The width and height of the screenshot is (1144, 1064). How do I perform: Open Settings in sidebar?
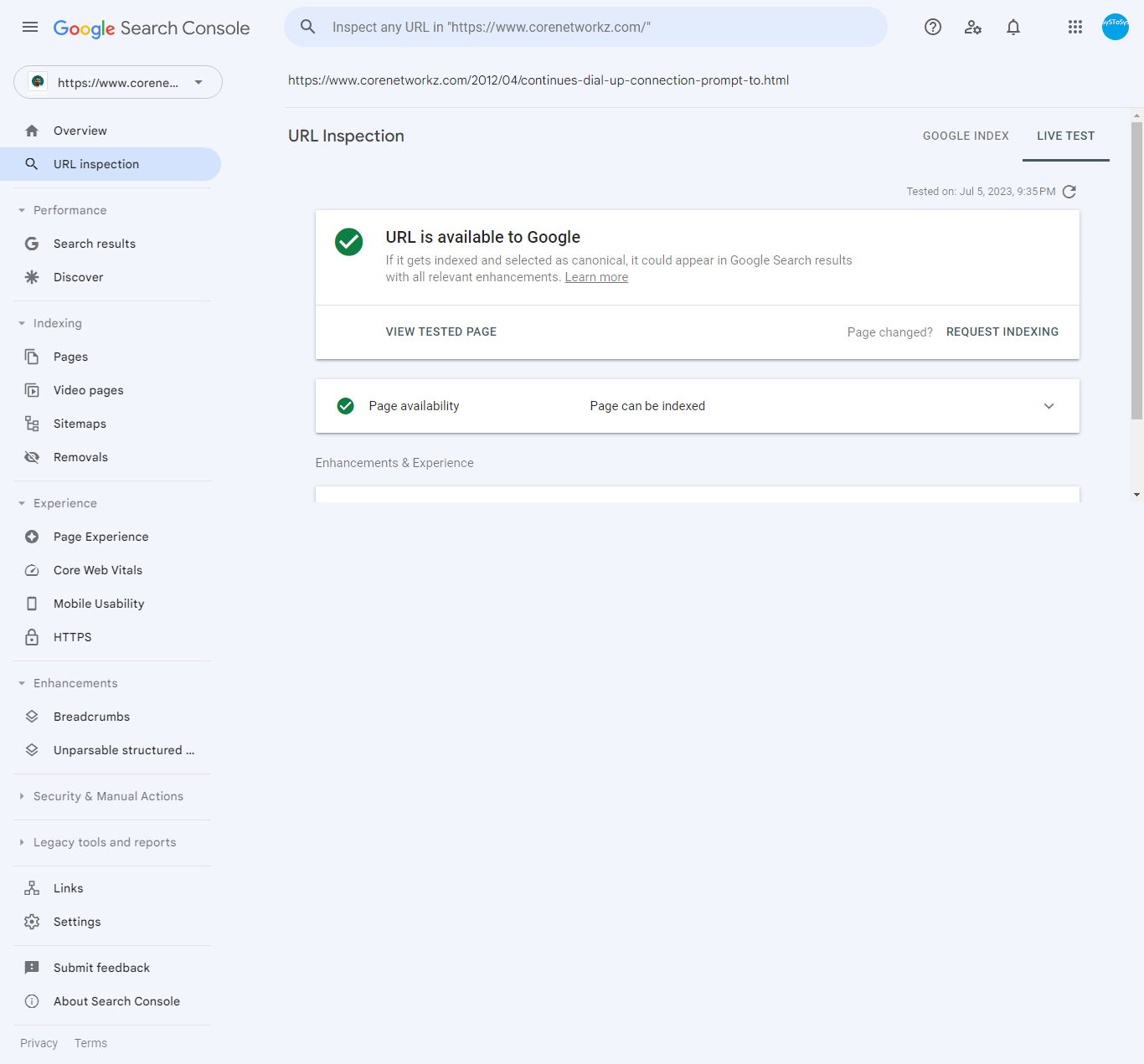pyautogui.click(x=111, y=922)
